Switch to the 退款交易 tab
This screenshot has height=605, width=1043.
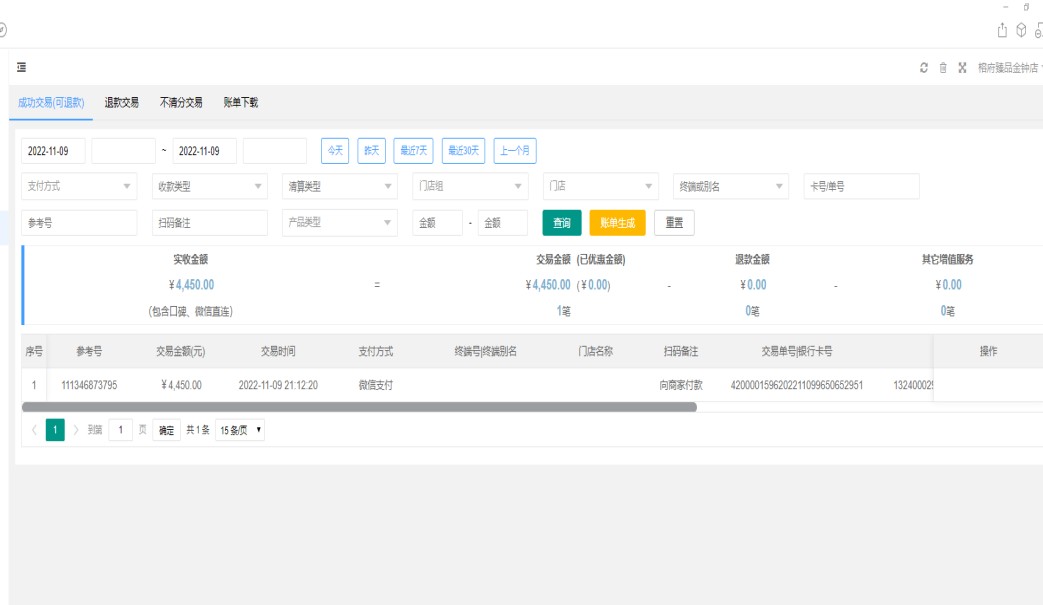122,102
